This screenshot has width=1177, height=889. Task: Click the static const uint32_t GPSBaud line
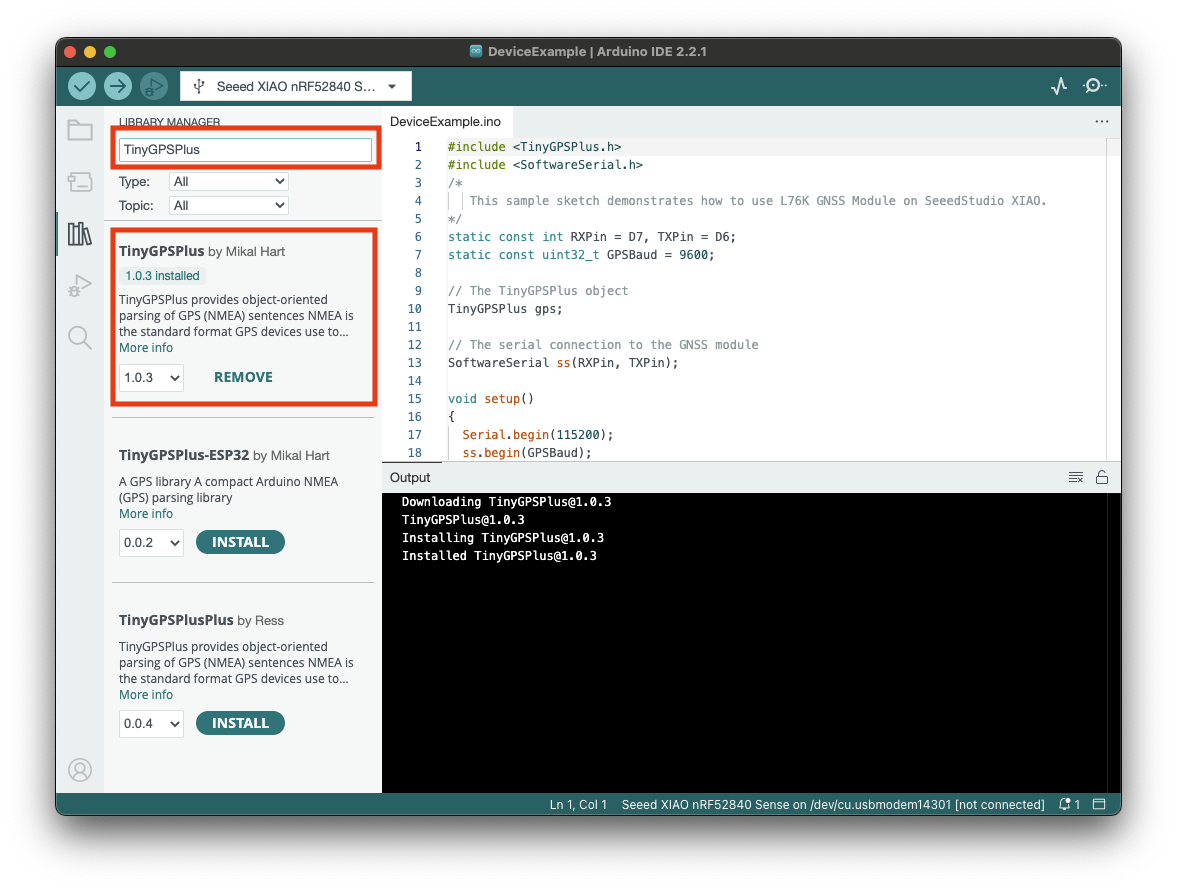click(581, 255)
